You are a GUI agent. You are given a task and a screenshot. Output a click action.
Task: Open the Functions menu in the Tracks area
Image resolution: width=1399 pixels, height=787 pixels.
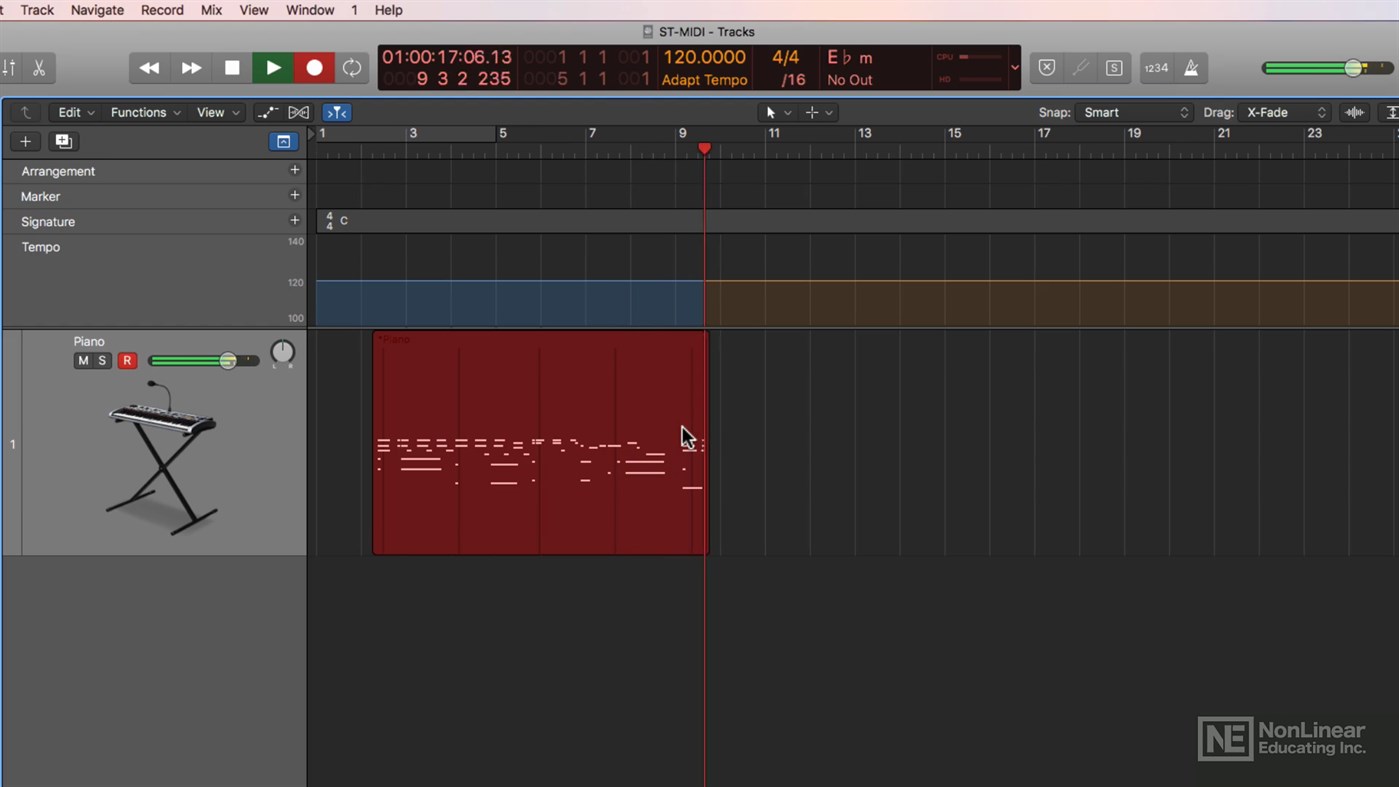138,112
